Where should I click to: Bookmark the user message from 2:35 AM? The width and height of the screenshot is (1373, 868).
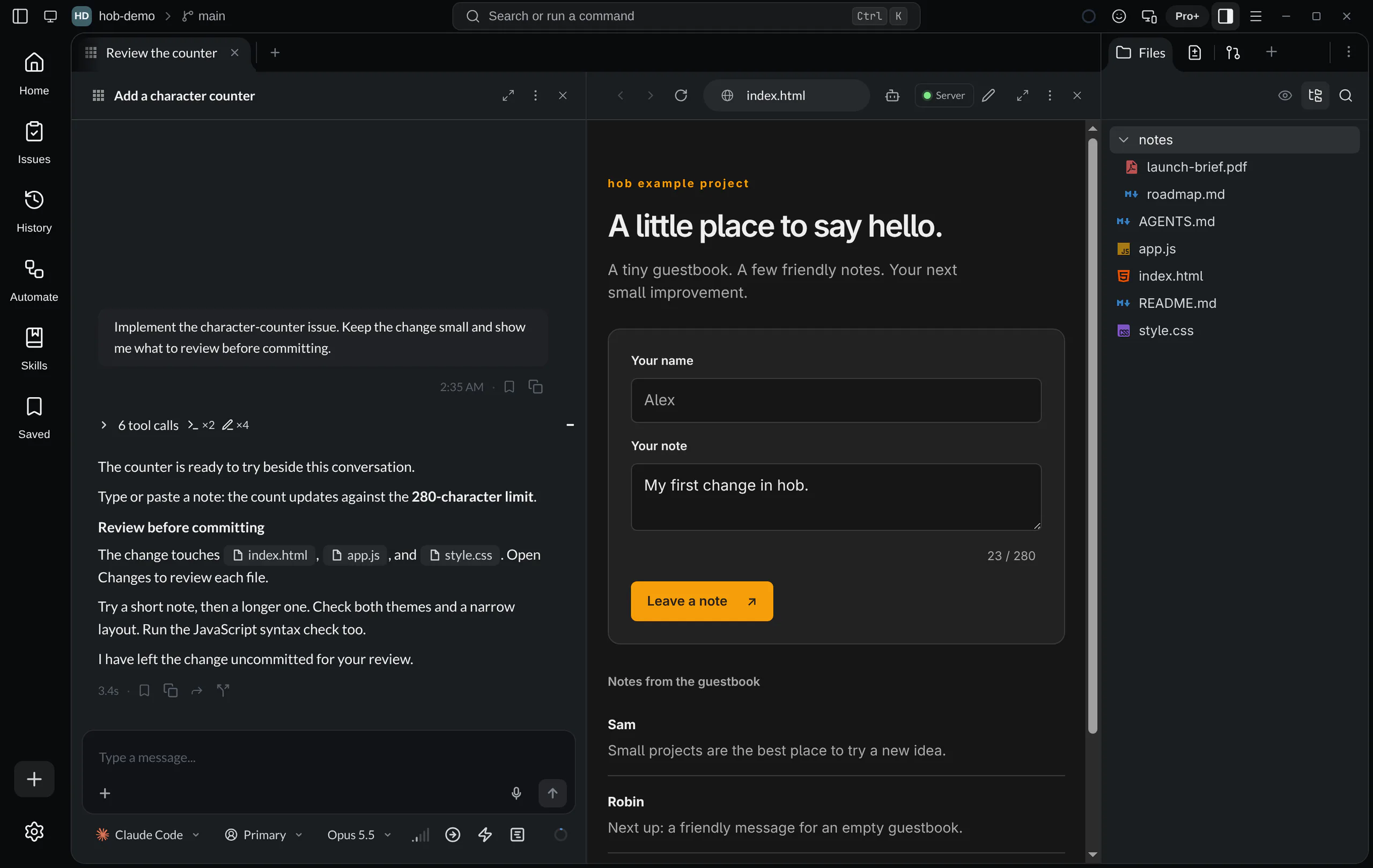click(x=509, y=387)
